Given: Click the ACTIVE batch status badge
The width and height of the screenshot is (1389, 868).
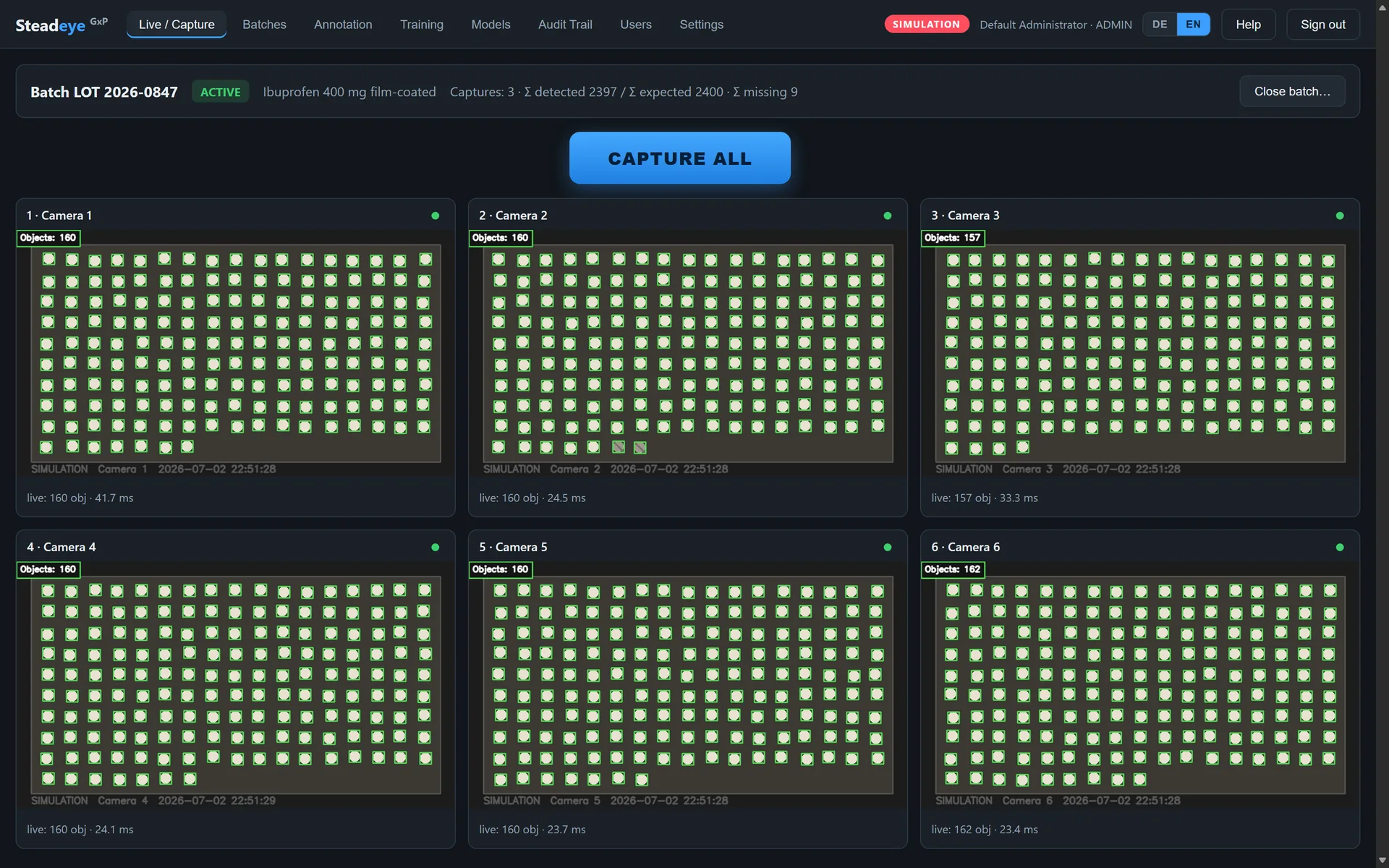Looking at the screenshot, I should [220, 92].
